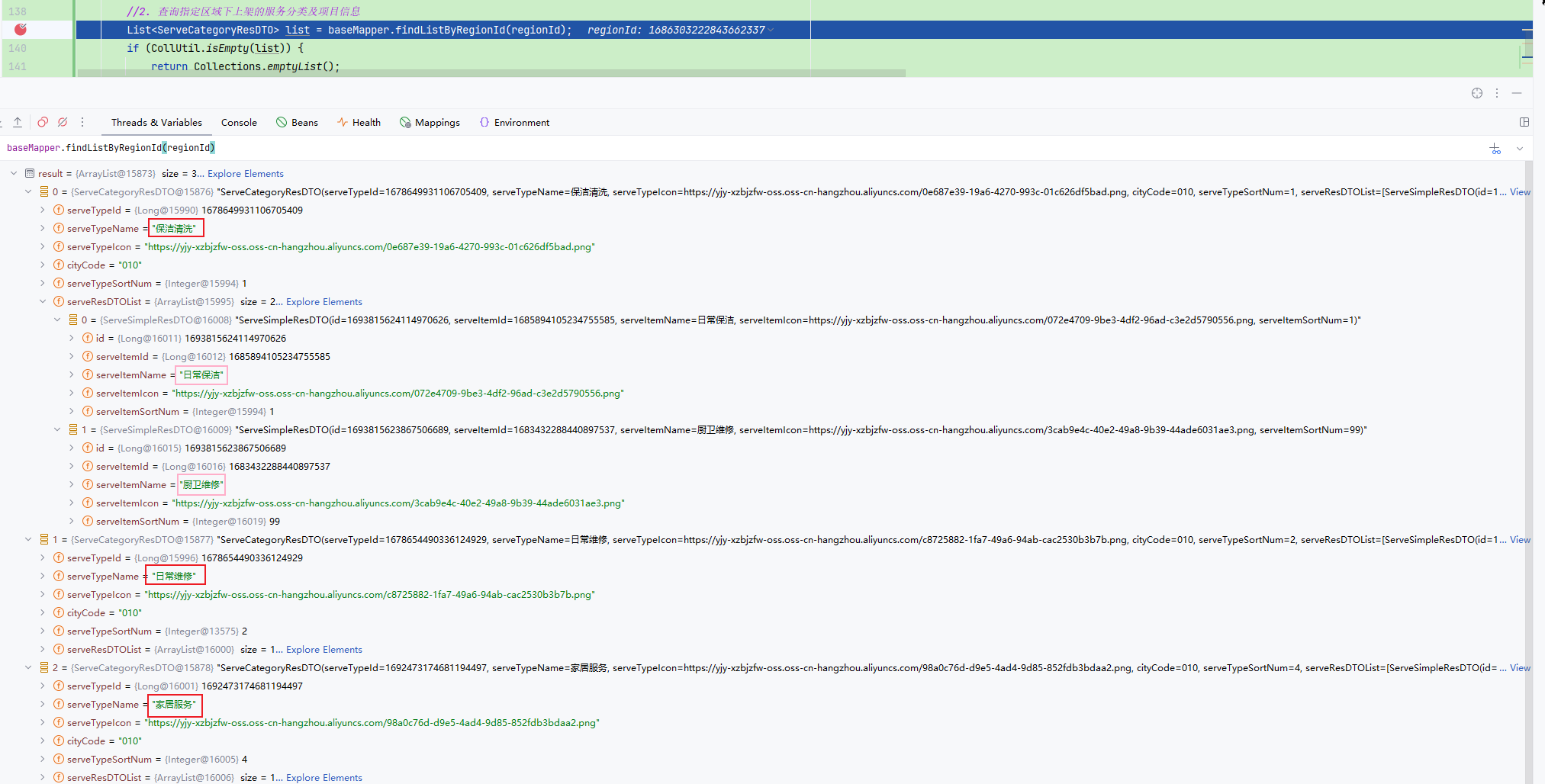Image resolution: width=1545 pixels, height=784 pixels.
Task: Open the expression history dropdown arrow
Action: pyautogui.click(x=1519, y=149)
